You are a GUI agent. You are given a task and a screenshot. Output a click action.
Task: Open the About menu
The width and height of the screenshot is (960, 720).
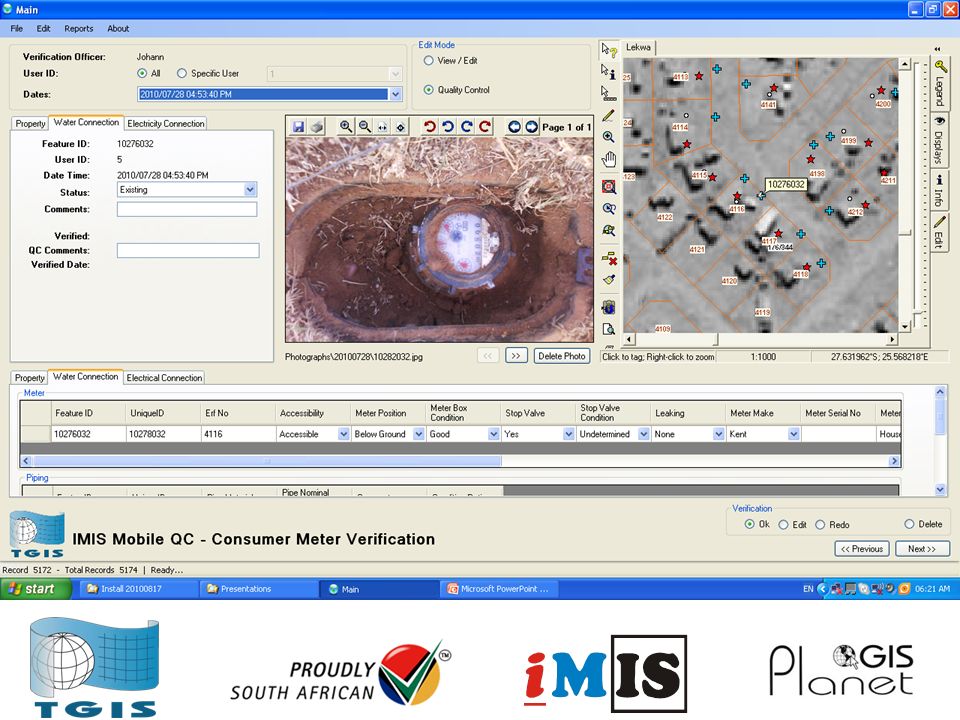(118, 28)
